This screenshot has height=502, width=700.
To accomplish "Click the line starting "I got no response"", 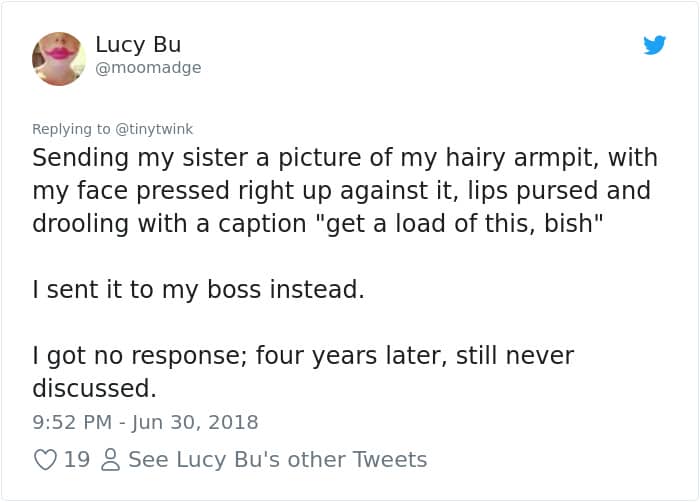I will pyautogui.click(x=303, y=355).
